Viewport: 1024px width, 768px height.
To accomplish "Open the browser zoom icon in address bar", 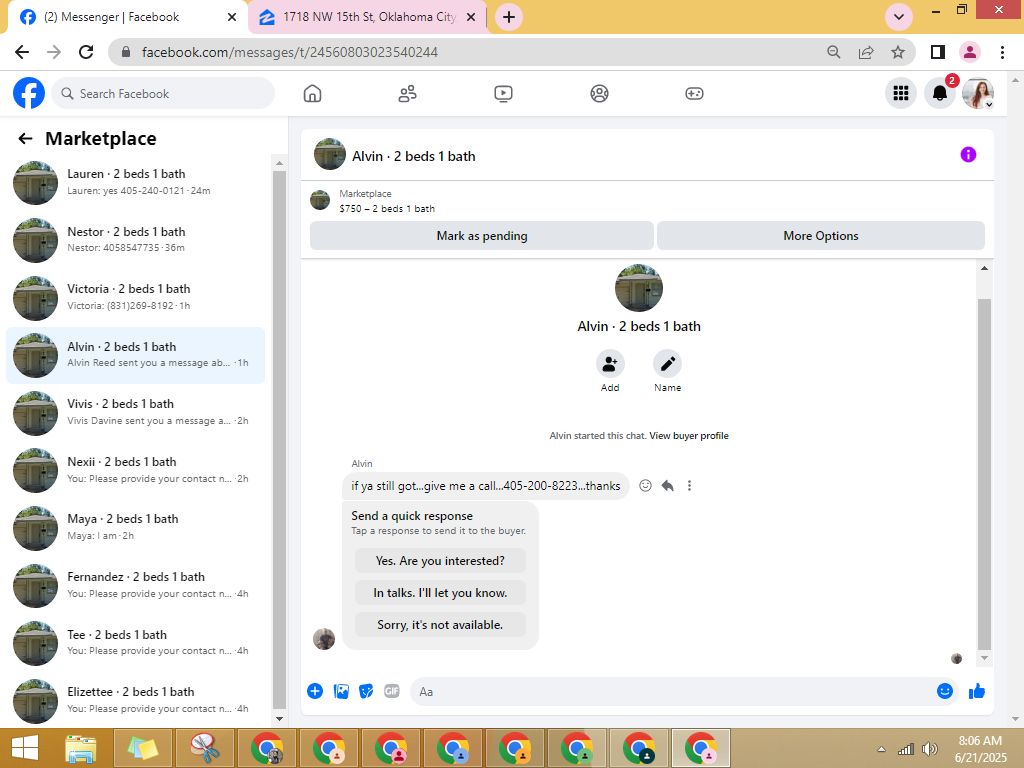I will click(833, 52).
